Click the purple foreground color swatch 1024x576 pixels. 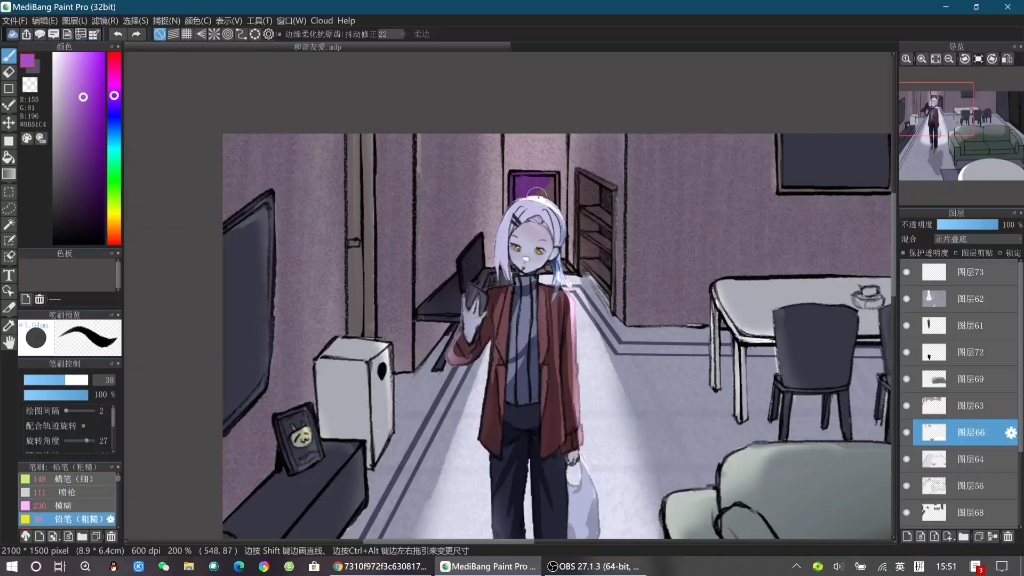pyautogui.click(x=27, y=61)
